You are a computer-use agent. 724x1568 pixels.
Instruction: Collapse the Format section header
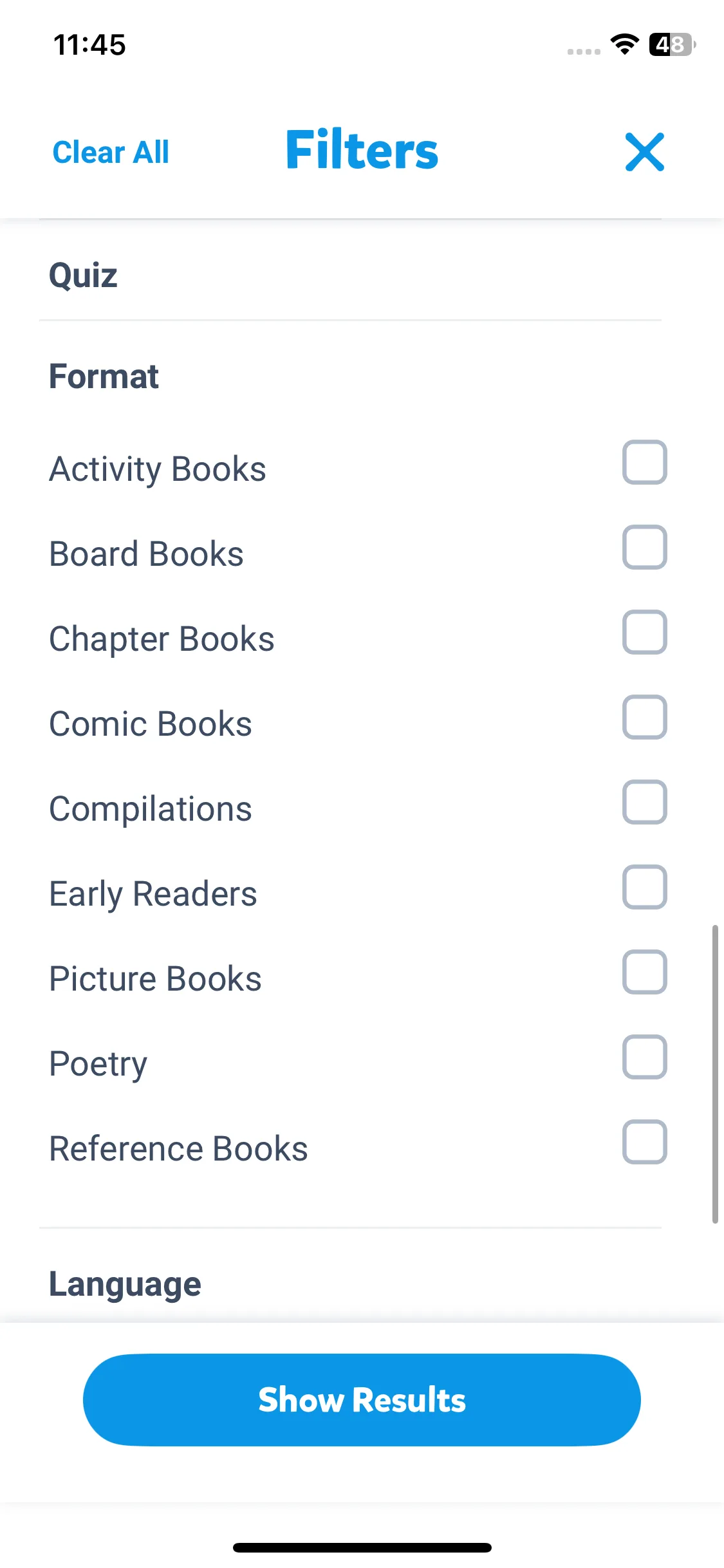coord(104,377)
